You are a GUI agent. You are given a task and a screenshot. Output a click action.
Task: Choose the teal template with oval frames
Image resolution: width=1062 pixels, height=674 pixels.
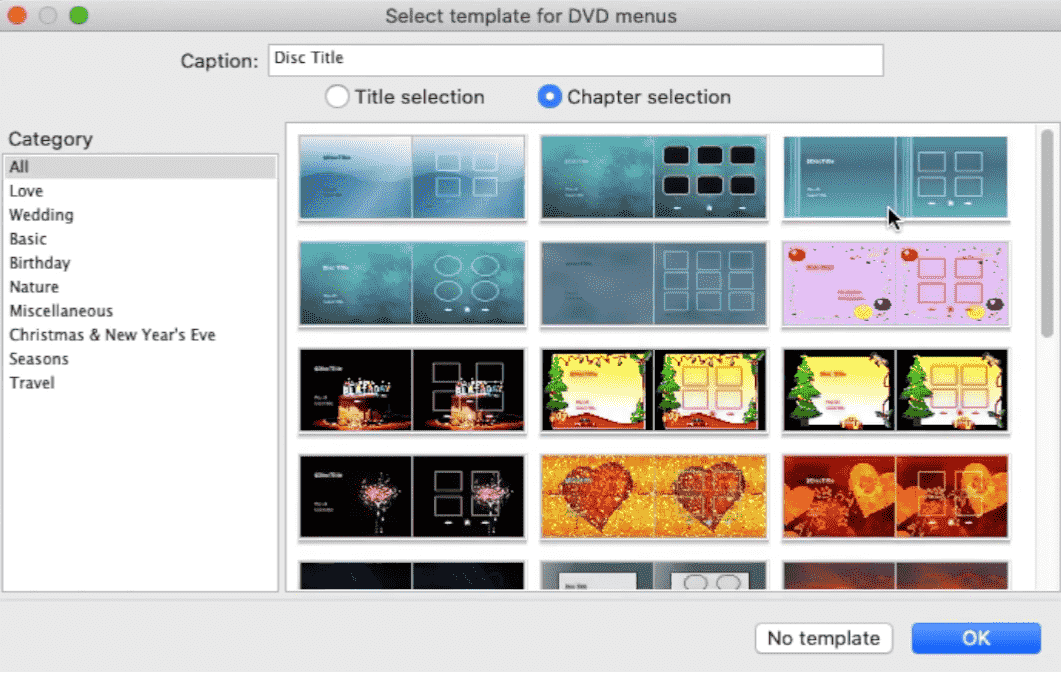[412, 283]
